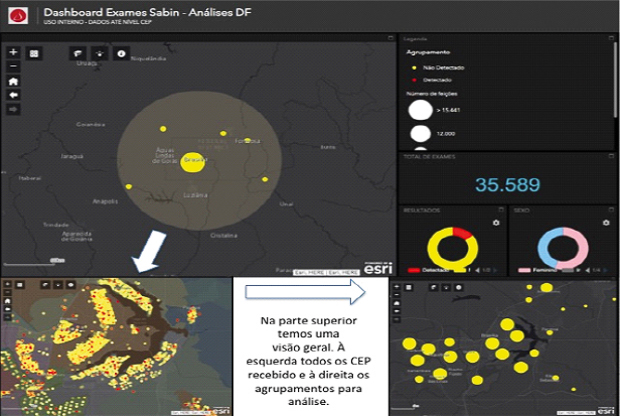This screenshot has width=620, height=416.
Task: Open basemap gallery on main overview map
Action: [x=34, y=53]
